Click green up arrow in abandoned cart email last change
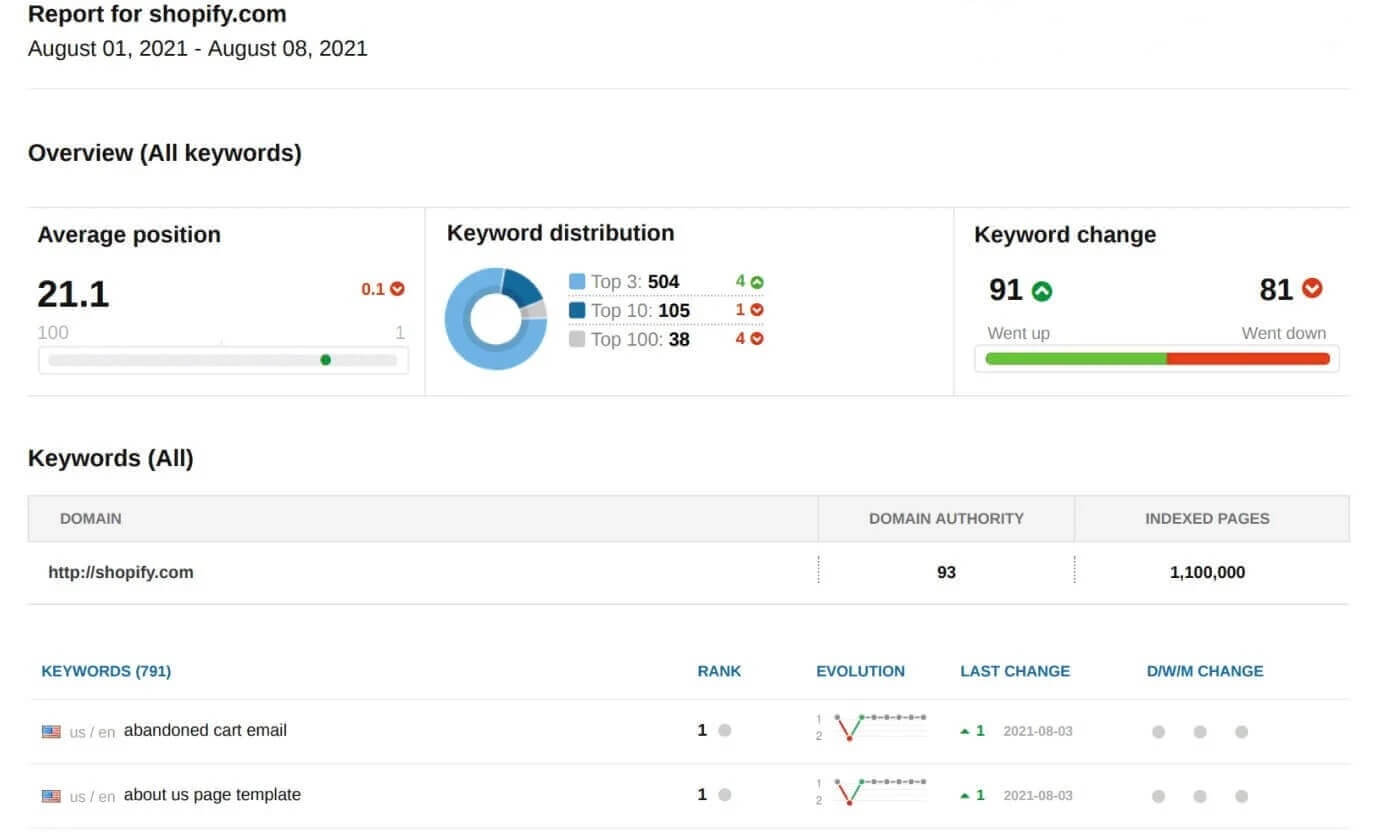This screenshot has height=835, width=1375. [x=965, y=731]
